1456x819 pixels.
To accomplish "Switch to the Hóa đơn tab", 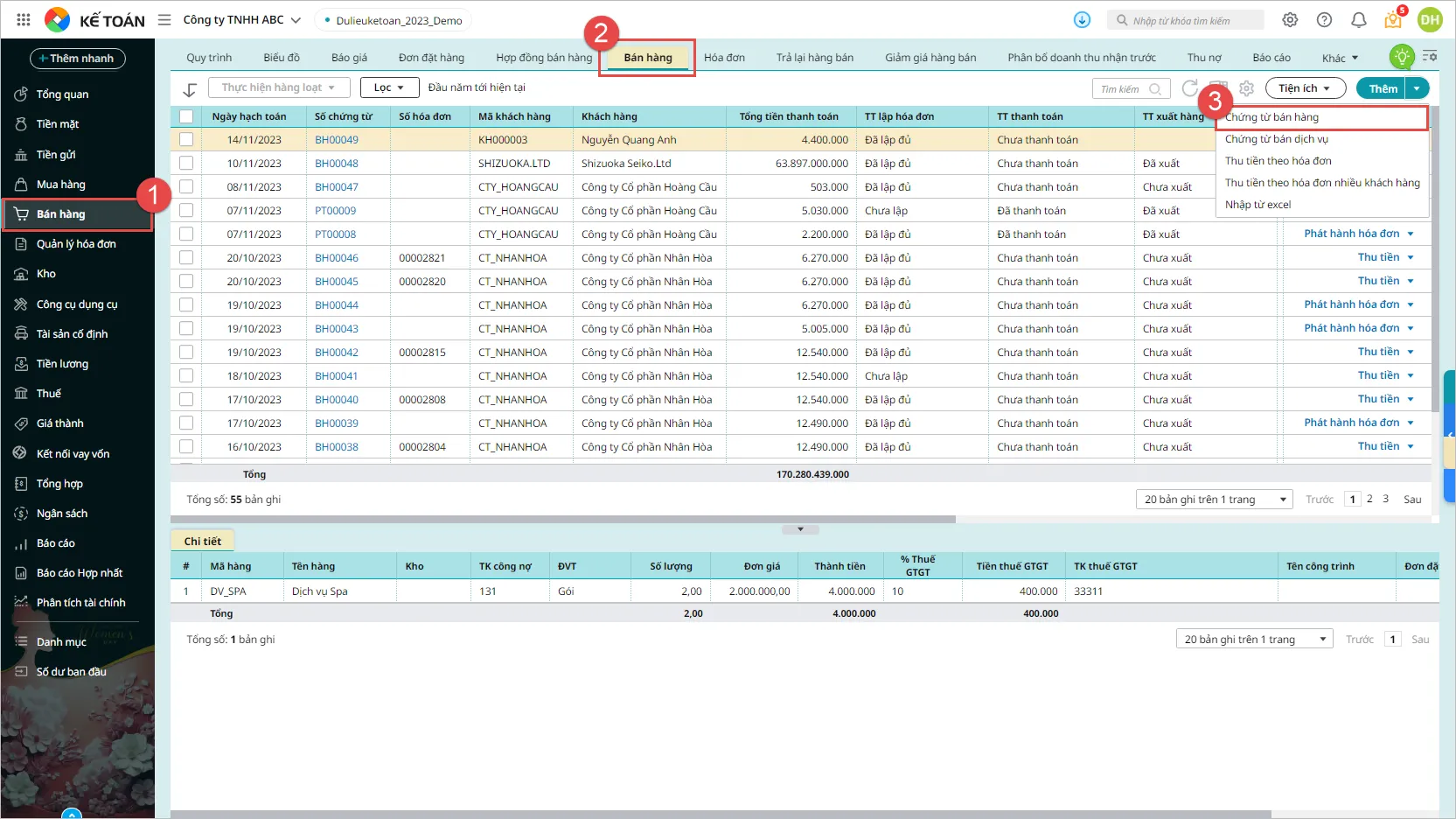I will tap(724, 58).
